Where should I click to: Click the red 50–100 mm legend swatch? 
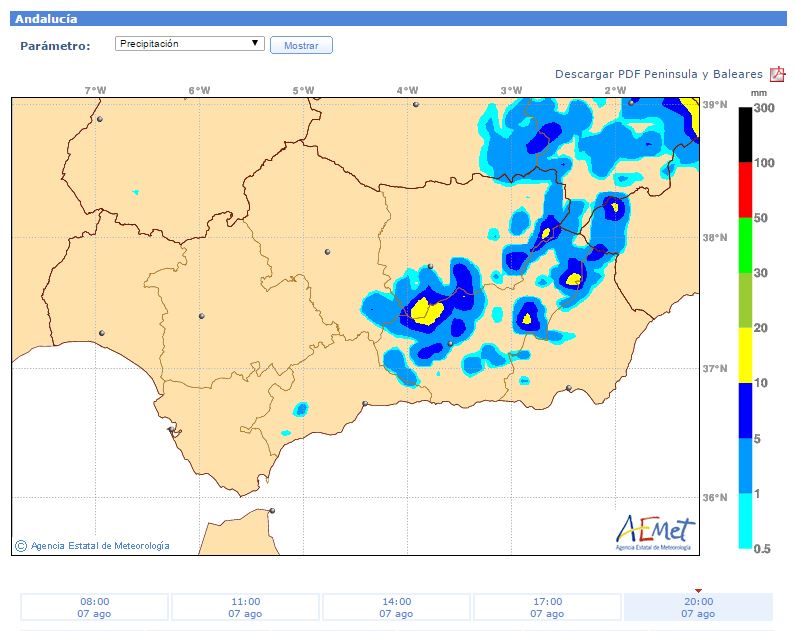745,190
